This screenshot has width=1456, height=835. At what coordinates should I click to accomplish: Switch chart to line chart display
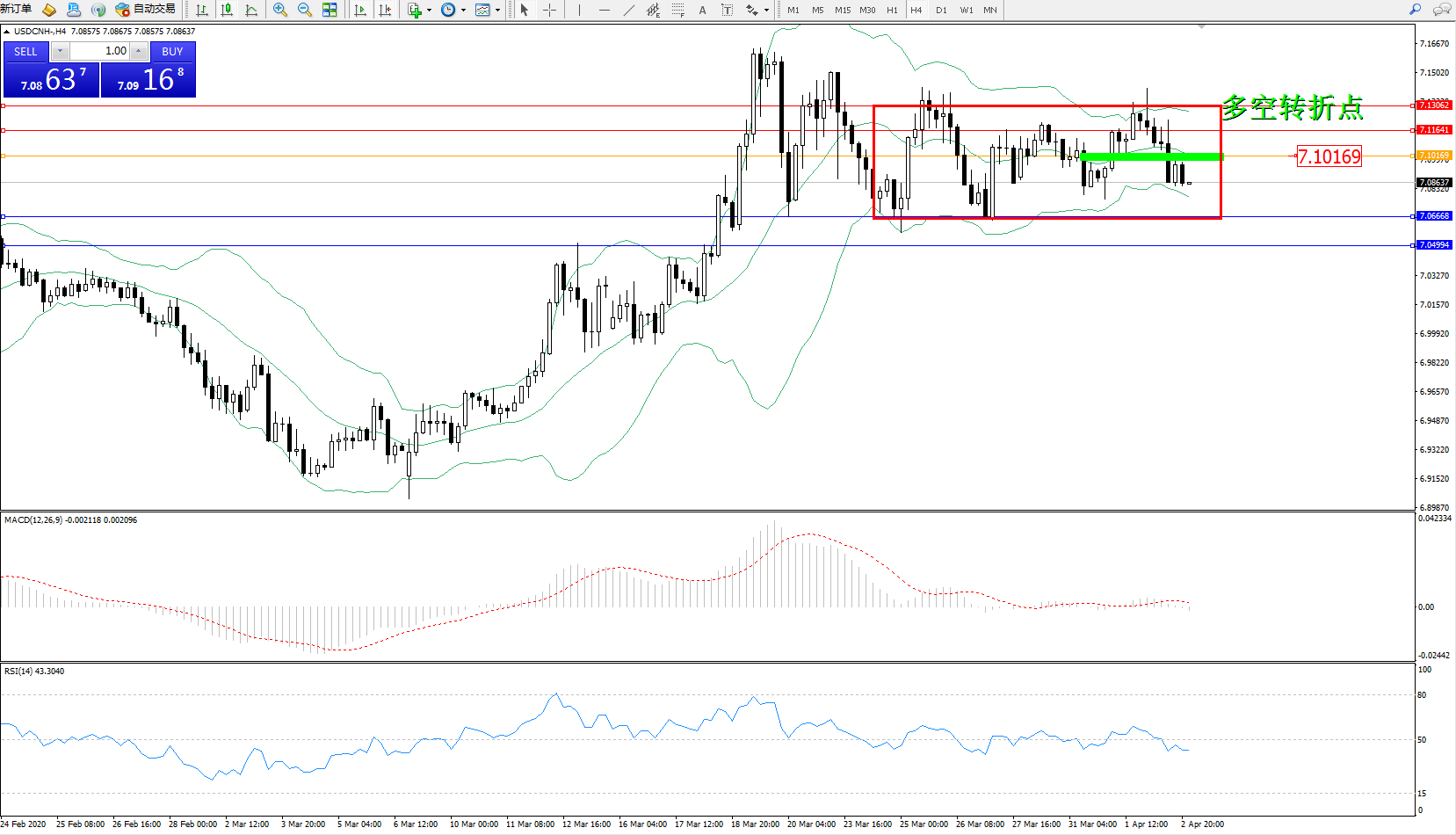pos(251,10)
